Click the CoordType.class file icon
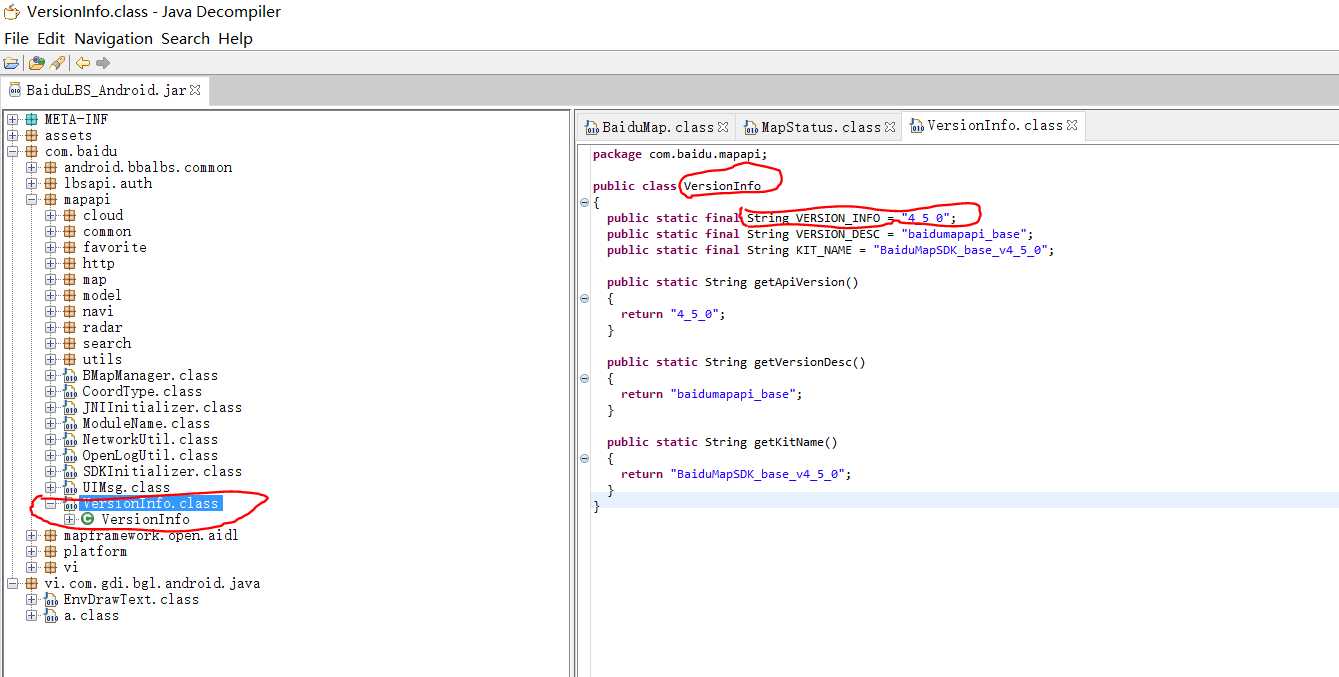The width and height of the screenshot is (1339, 677). (x=70, y=391)
